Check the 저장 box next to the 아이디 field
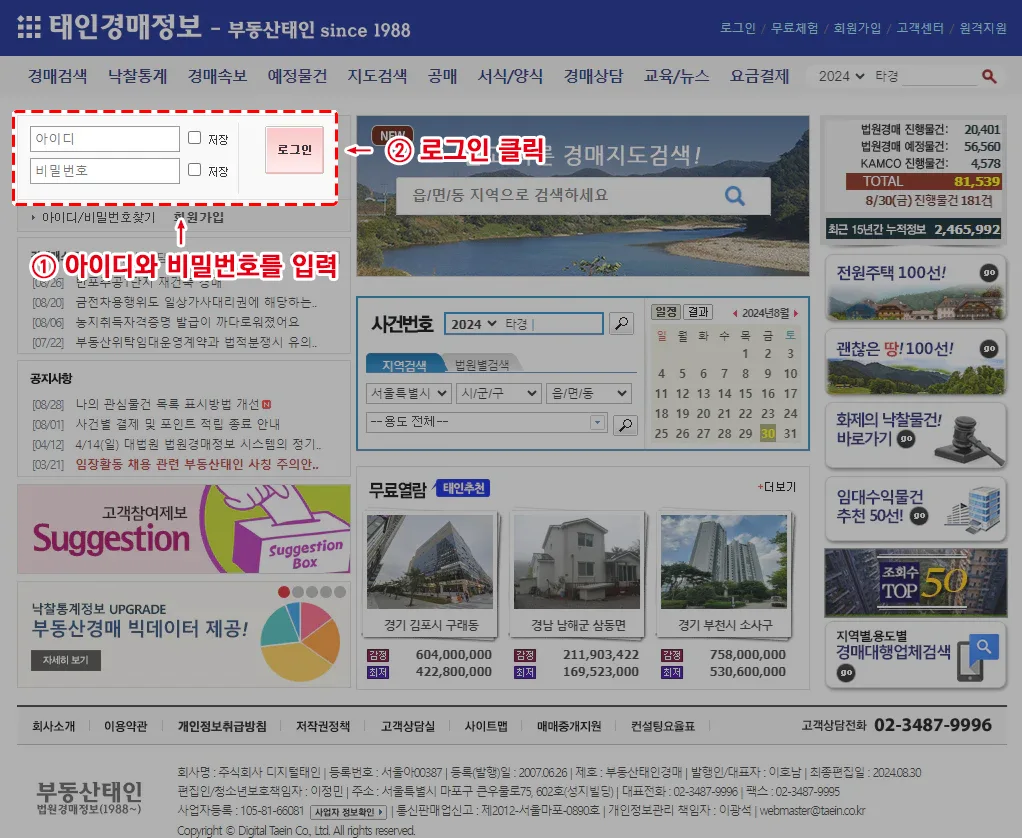Screen dimensions: 1022x838 [194, 137]
